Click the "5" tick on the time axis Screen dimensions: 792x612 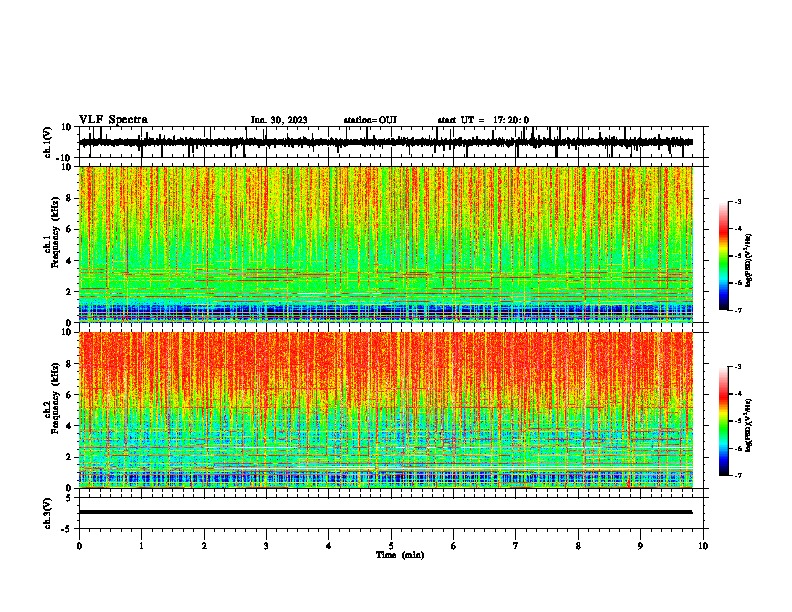point(391,546)
